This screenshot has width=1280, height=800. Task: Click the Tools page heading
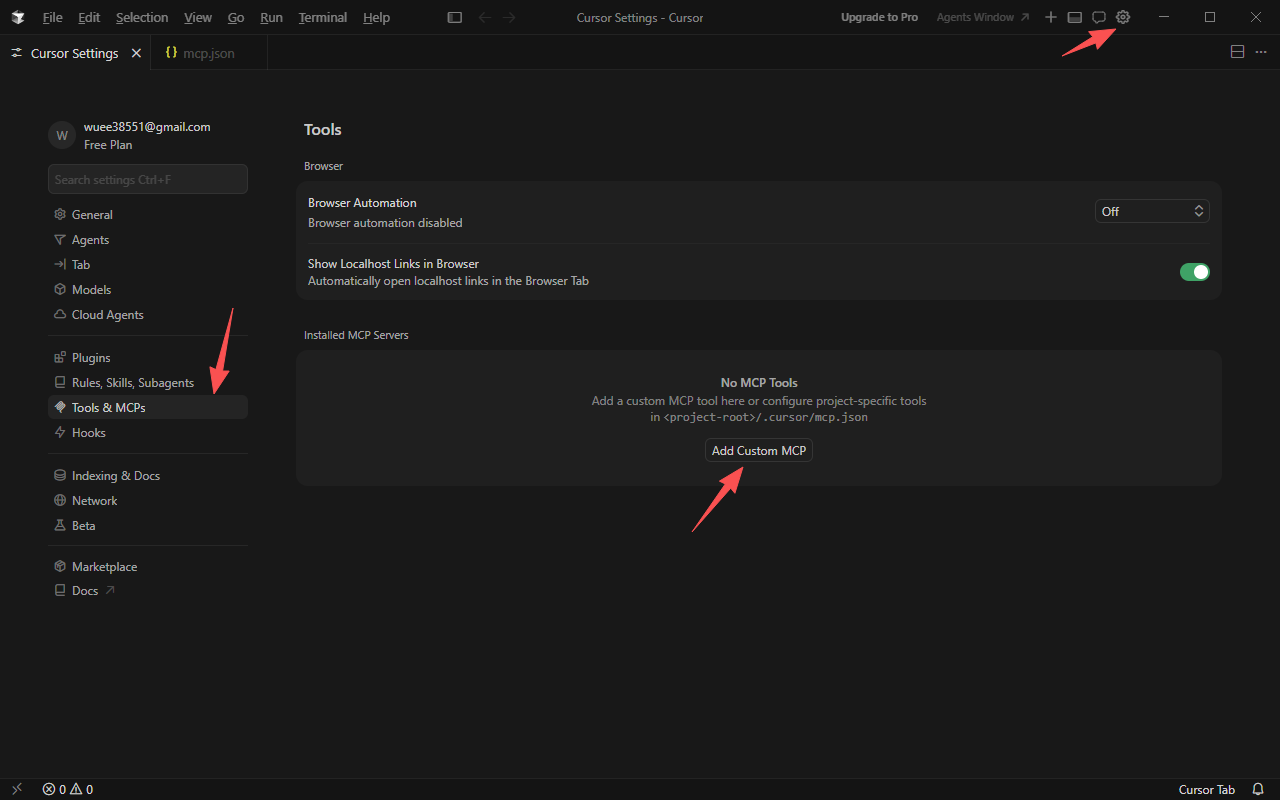(323, 129)
